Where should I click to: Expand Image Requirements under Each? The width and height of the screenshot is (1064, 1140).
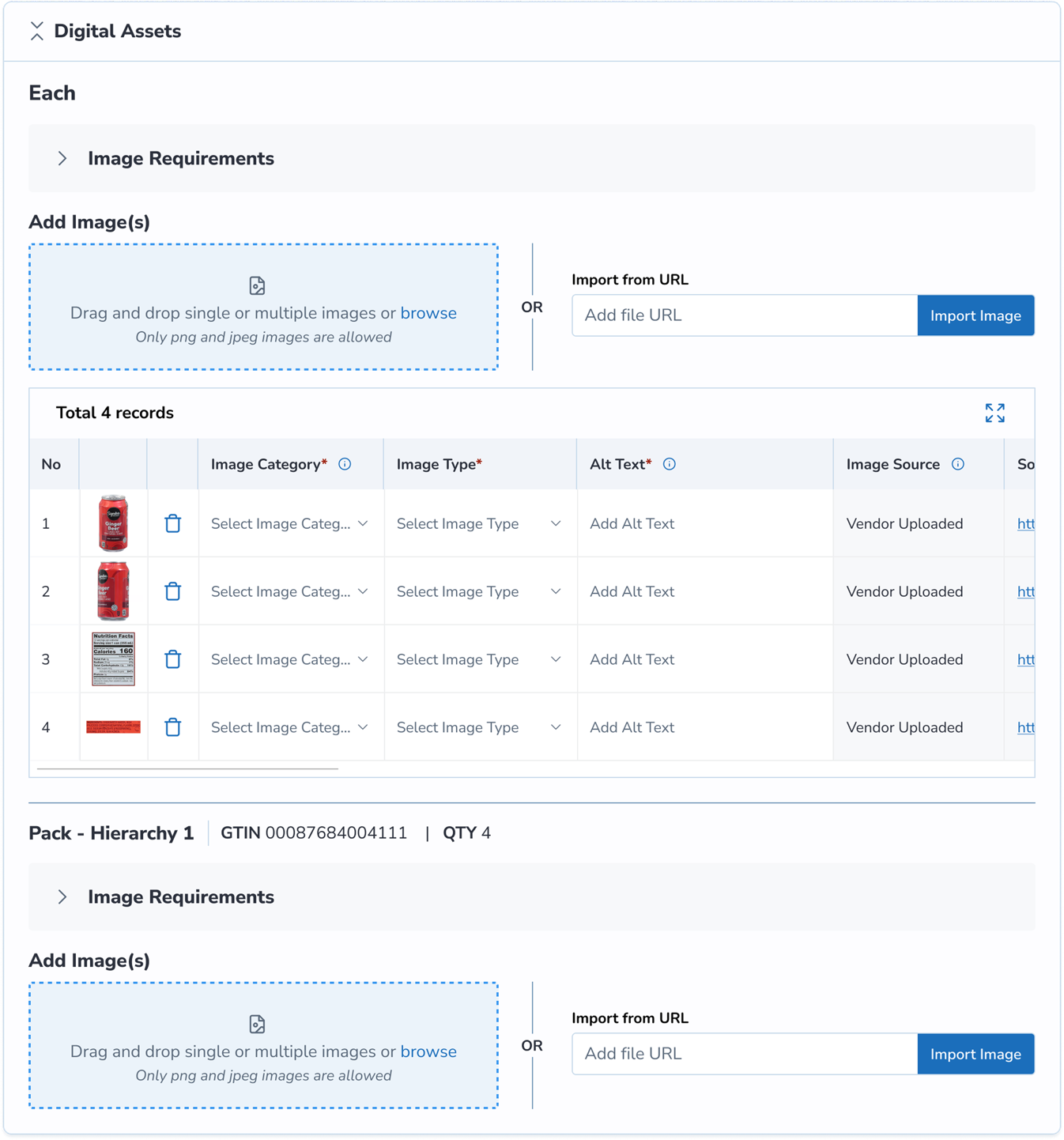[x=62, y=159]
